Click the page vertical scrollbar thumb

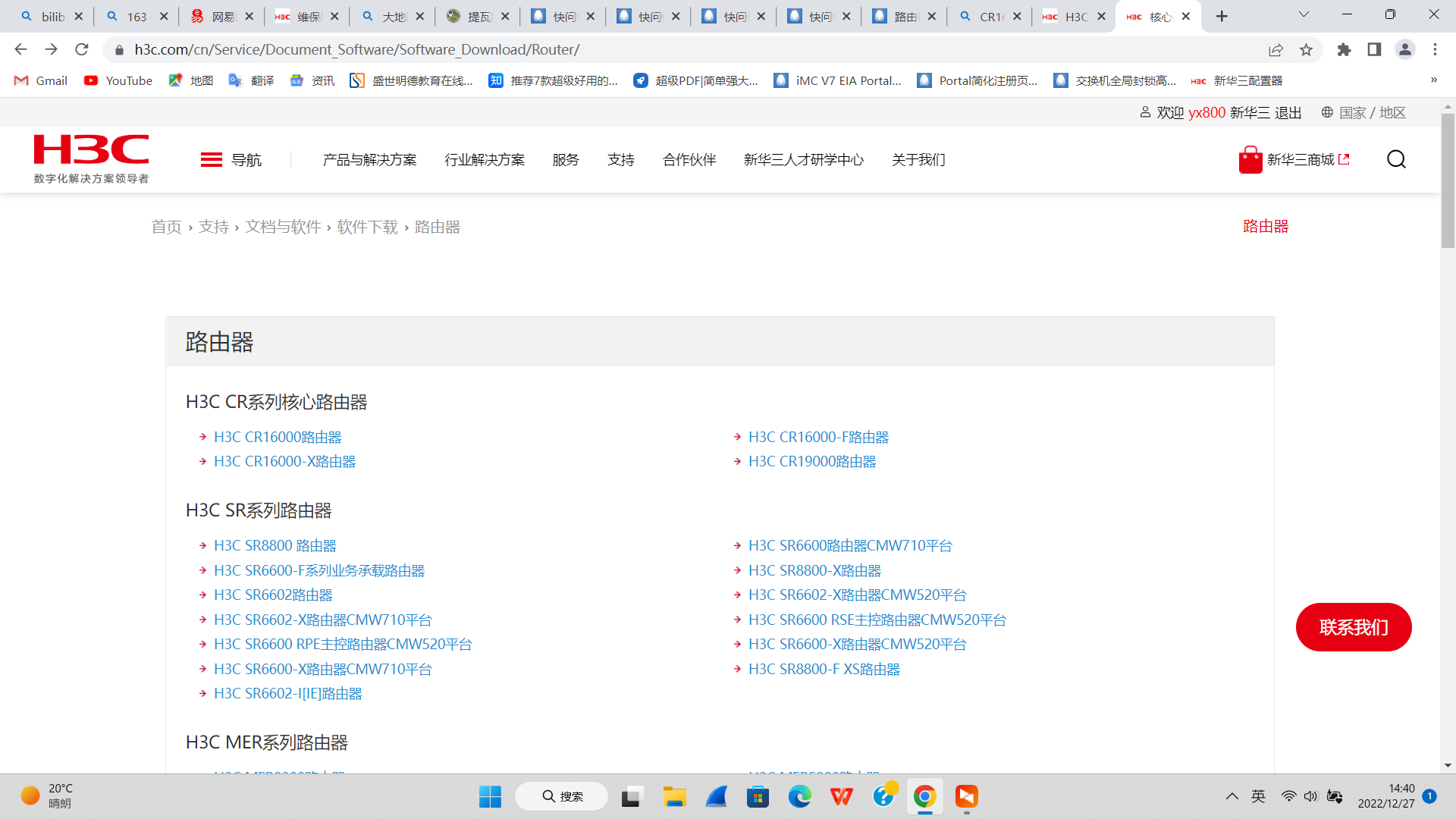tap(1448, 182)
